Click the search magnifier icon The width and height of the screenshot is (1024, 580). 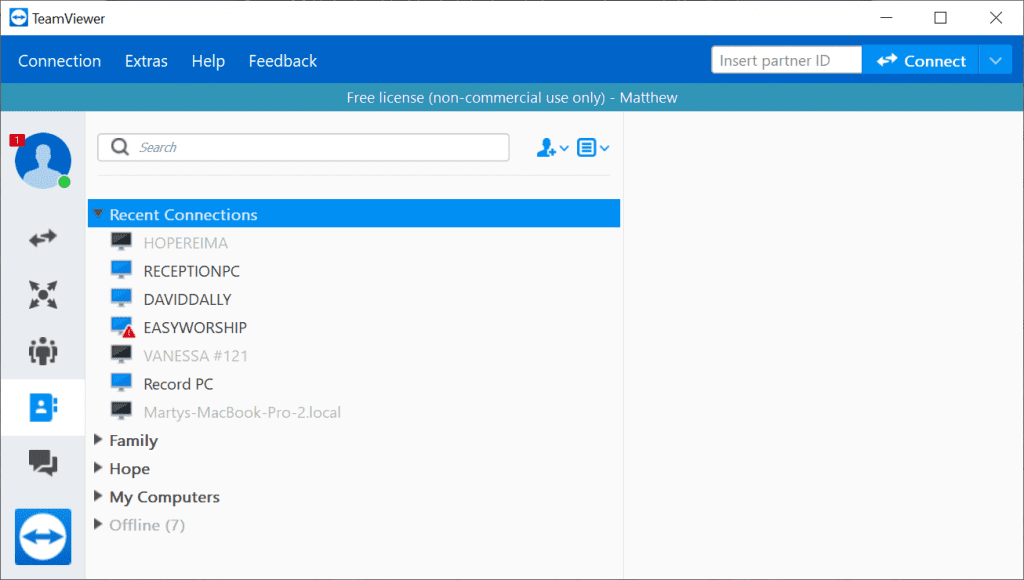point(120,147)
